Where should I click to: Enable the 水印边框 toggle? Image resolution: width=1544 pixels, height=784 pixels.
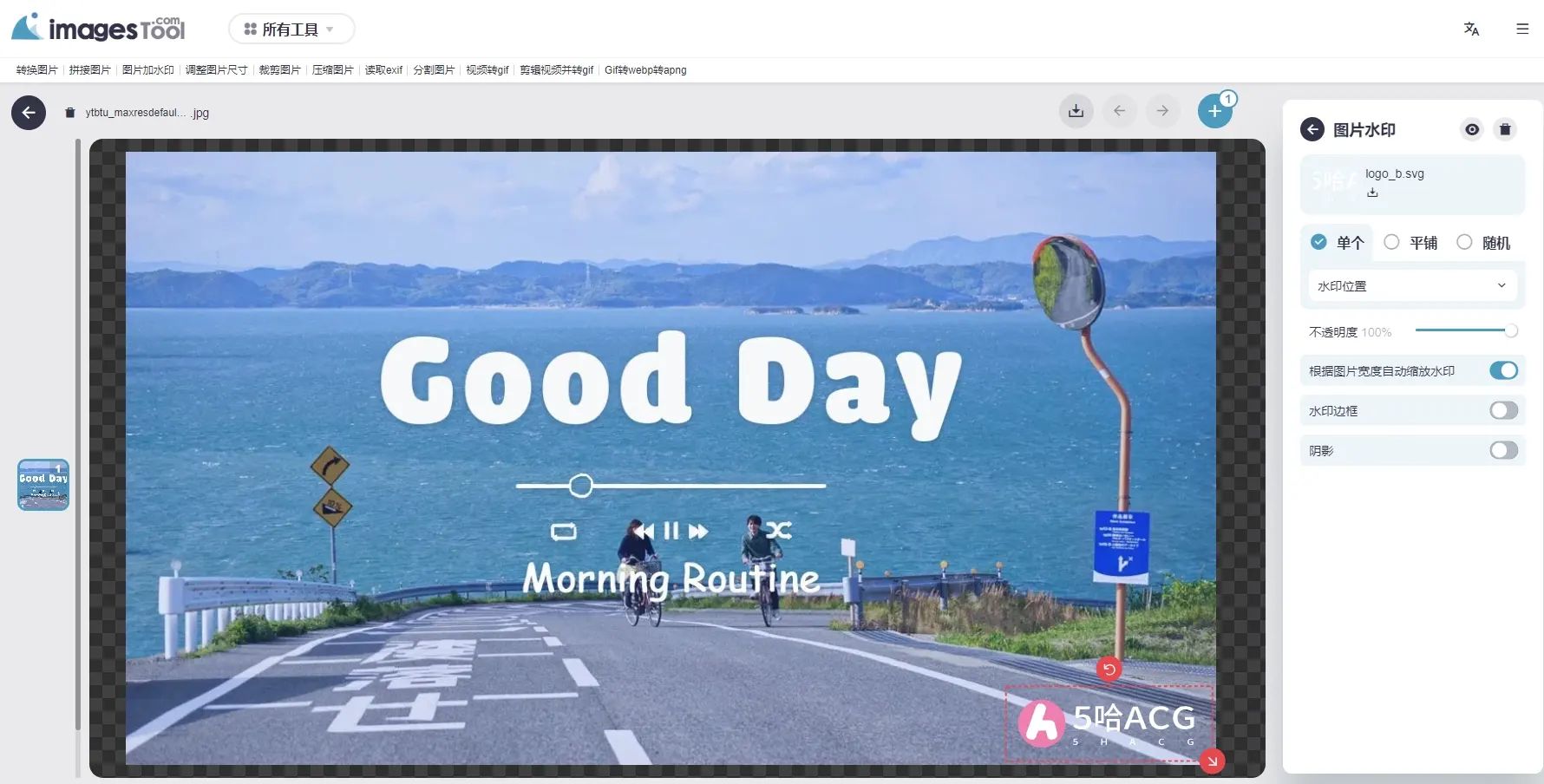pyautogui.click(x=1503, y=410)
